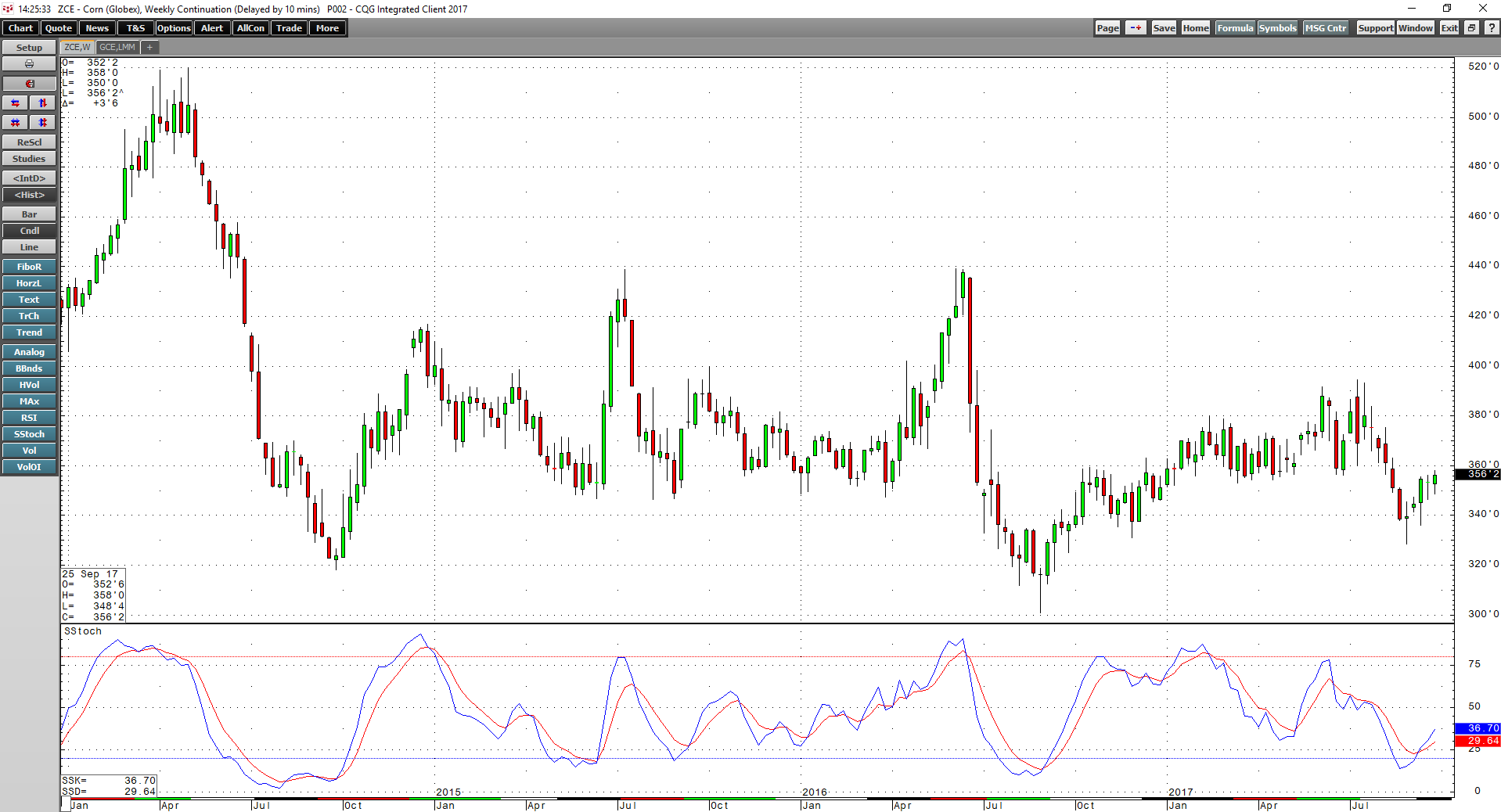The height and width of the screenshot is (812, 1501).
Task: Click the red magnet icon button
Action: click(x=29, y=84)
